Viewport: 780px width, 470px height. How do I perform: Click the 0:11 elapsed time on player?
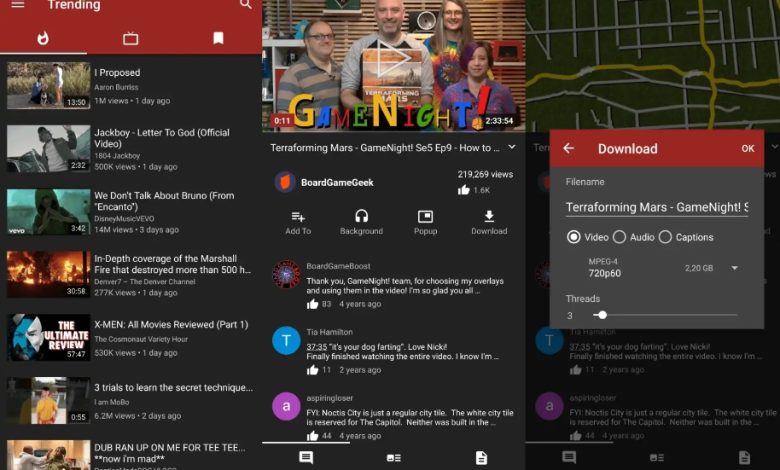tap(282, 120)
